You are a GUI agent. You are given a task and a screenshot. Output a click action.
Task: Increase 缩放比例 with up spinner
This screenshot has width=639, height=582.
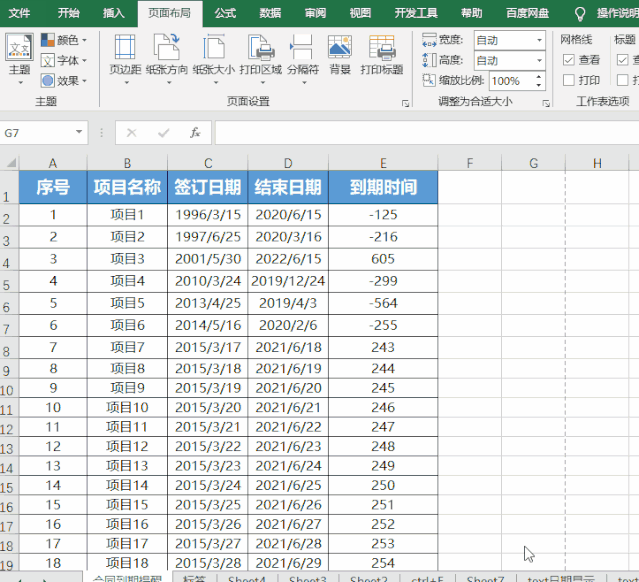539,76
